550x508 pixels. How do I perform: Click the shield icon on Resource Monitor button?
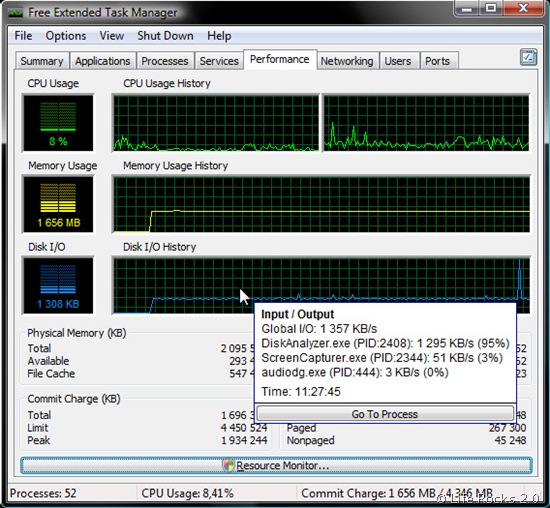click(228, 466)
